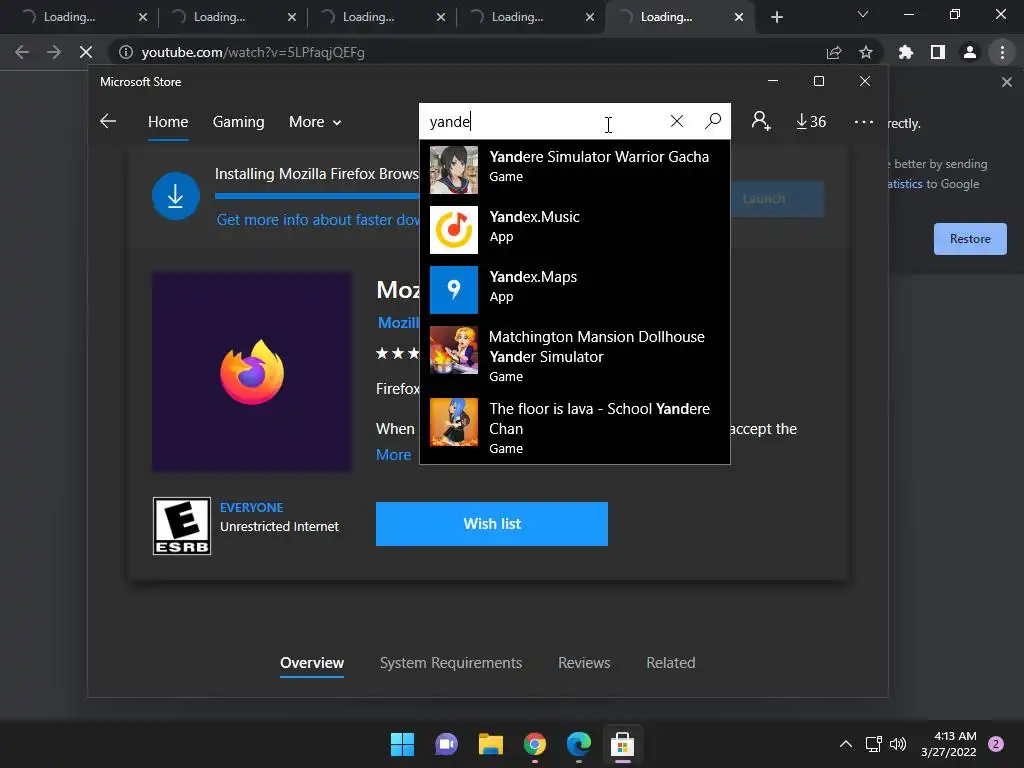Image resolution: width=1024 pixels, height=768 pixels.
Task: Click the ESRB Everyone rating badge
Action: point(182,526)
